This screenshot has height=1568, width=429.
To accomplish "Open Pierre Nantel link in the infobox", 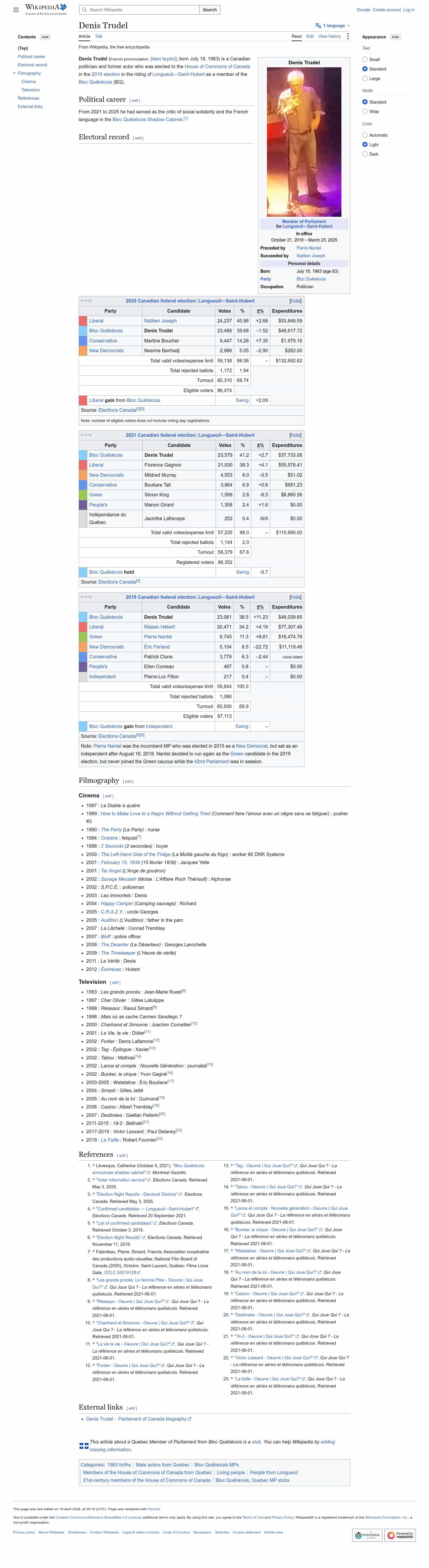I will coord(308,248).
